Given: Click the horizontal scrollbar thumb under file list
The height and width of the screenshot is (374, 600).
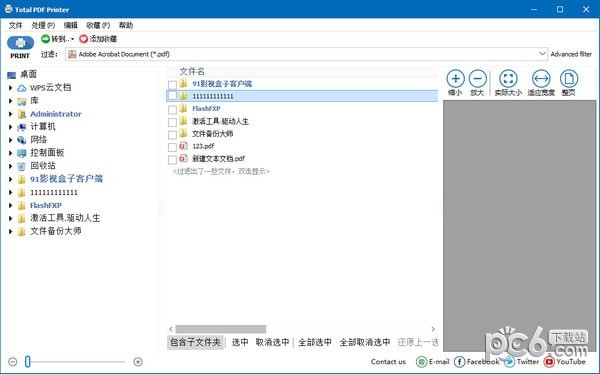Looking at the screenshot, I should (x=221, y=329).
